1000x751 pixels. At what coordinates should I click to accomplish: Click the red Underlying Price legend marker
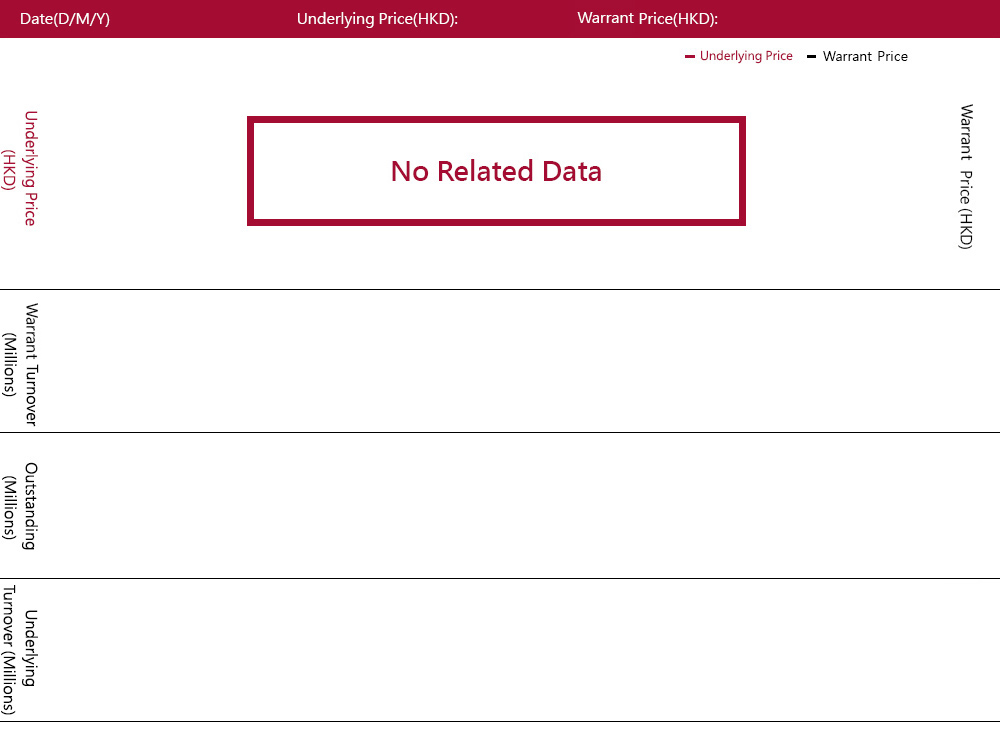689,57
